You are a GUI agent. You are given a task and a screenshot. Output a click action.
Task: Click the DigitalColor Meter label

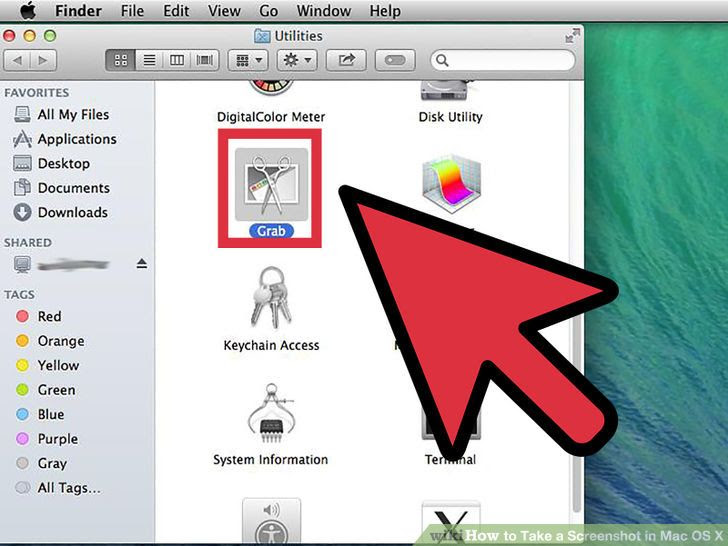point(271,117)
